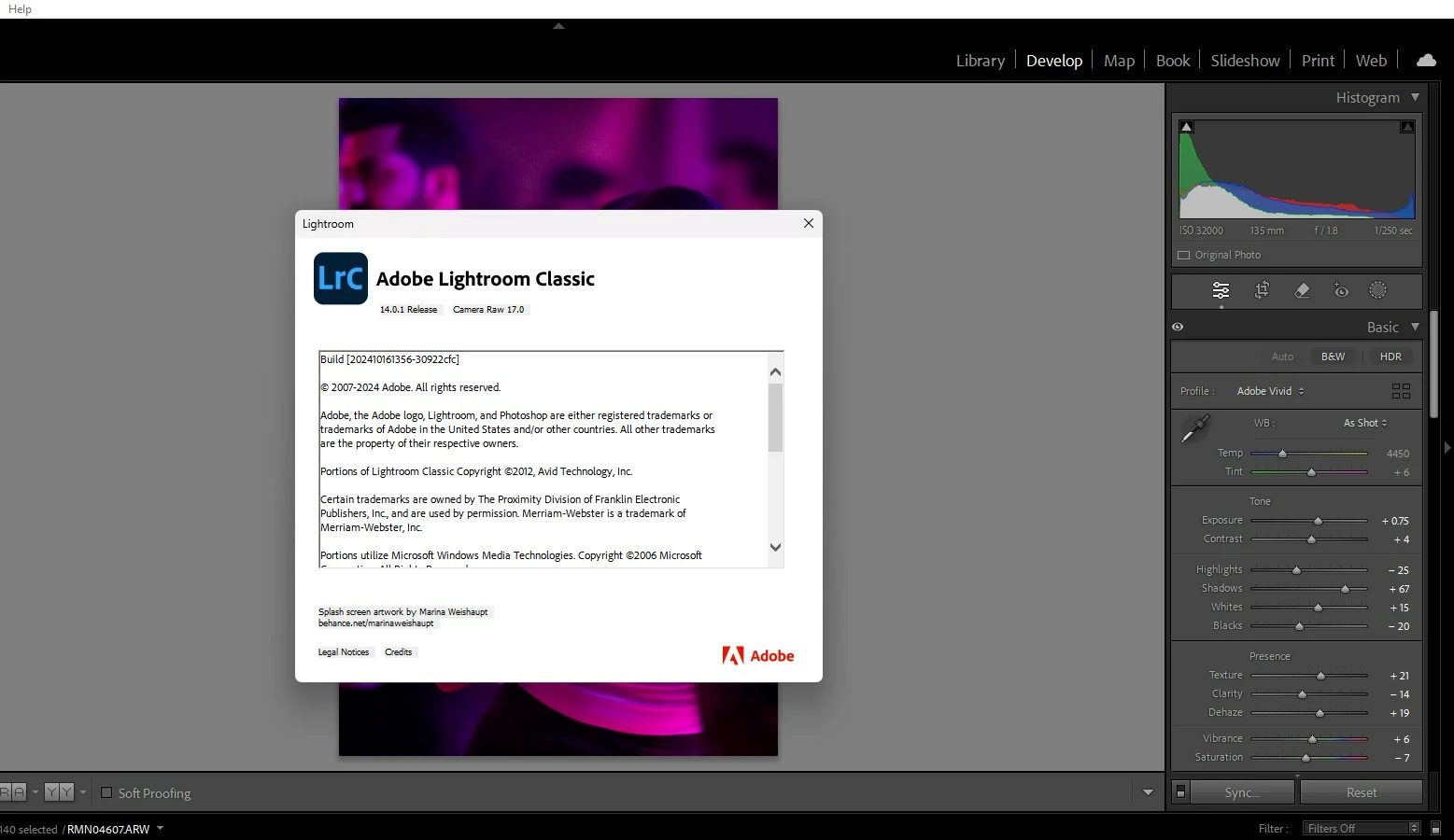Pick the White Balance eyedropper
The image size is (1454, 840).
(1195, 428)
